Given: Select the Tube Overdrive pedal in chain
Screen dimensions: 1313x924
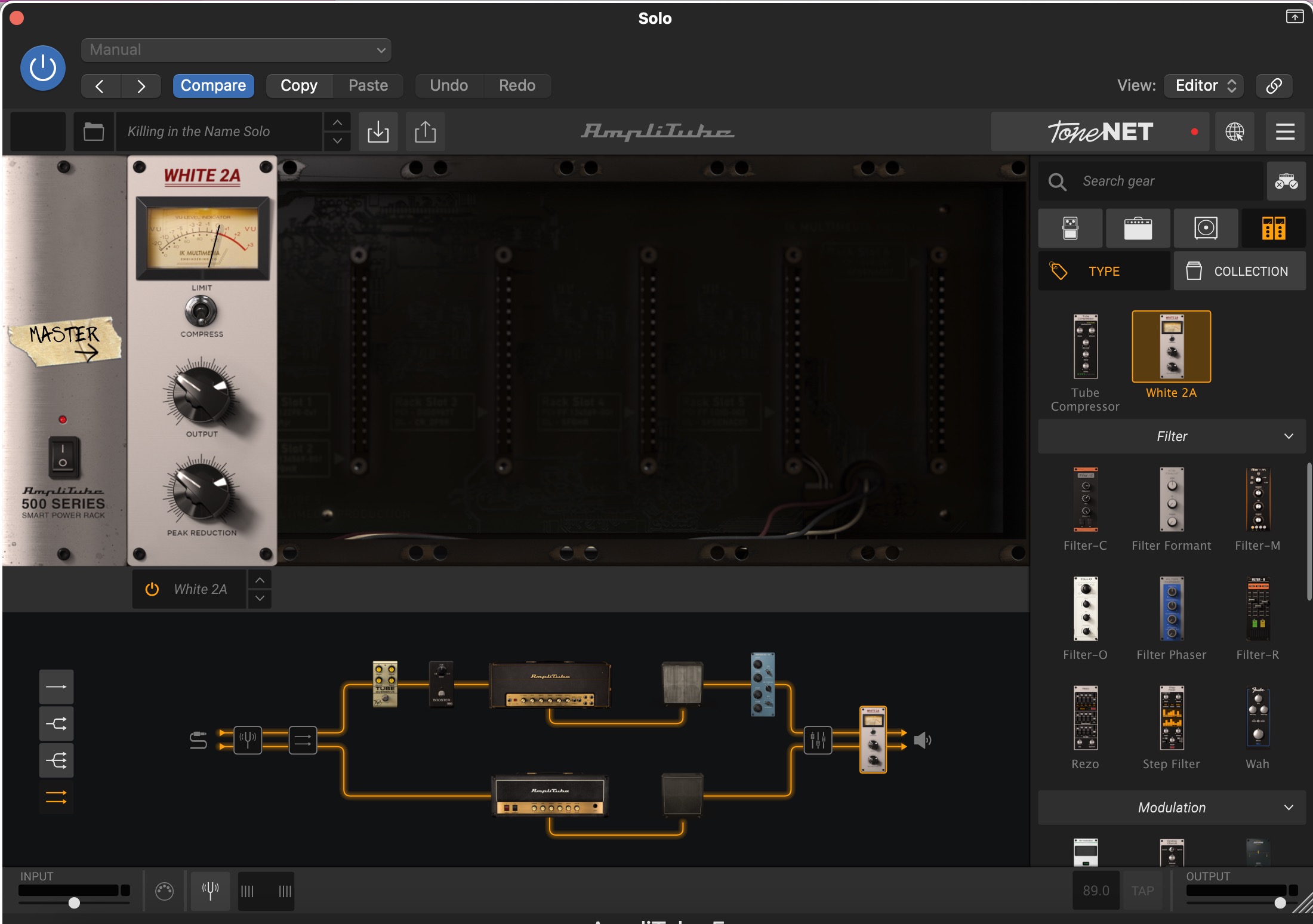Looking at the screenshot, I should coord(385,684).
